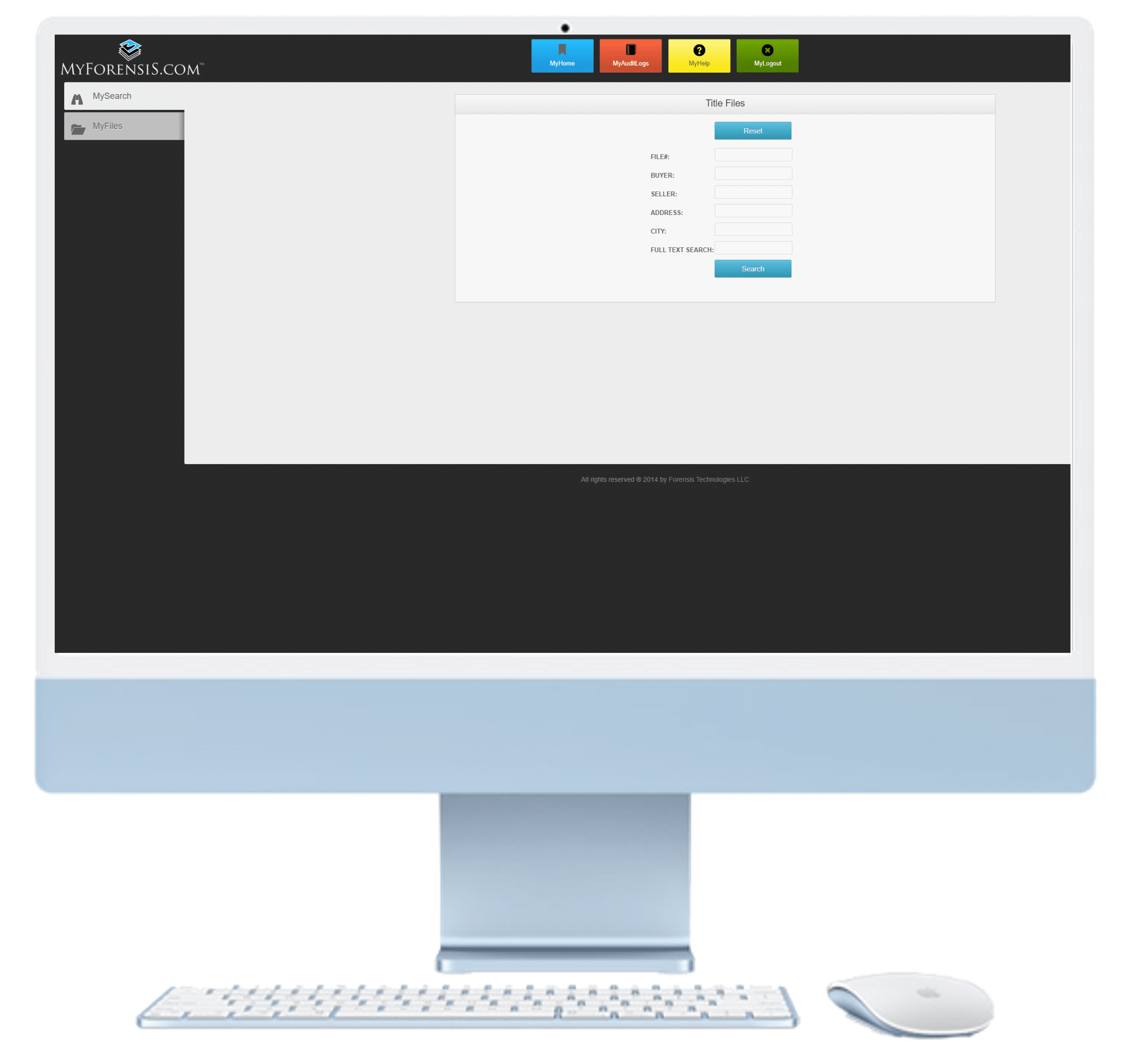Click the Reset button
The height and width of the screenshot is (1064, 1131).
(x=753, y=131)
